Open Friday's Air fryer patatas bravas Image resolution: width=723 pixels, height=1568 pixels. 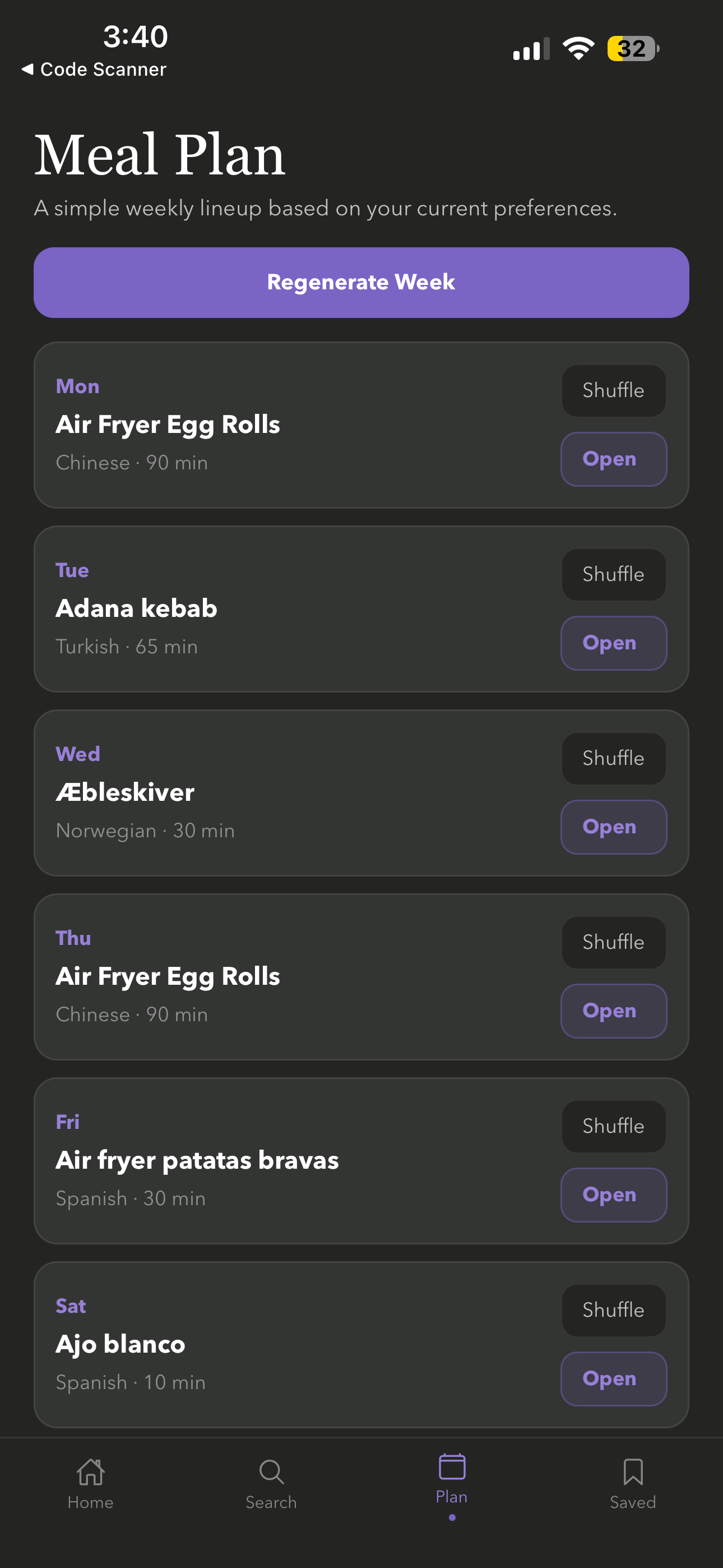point(614,1195)
